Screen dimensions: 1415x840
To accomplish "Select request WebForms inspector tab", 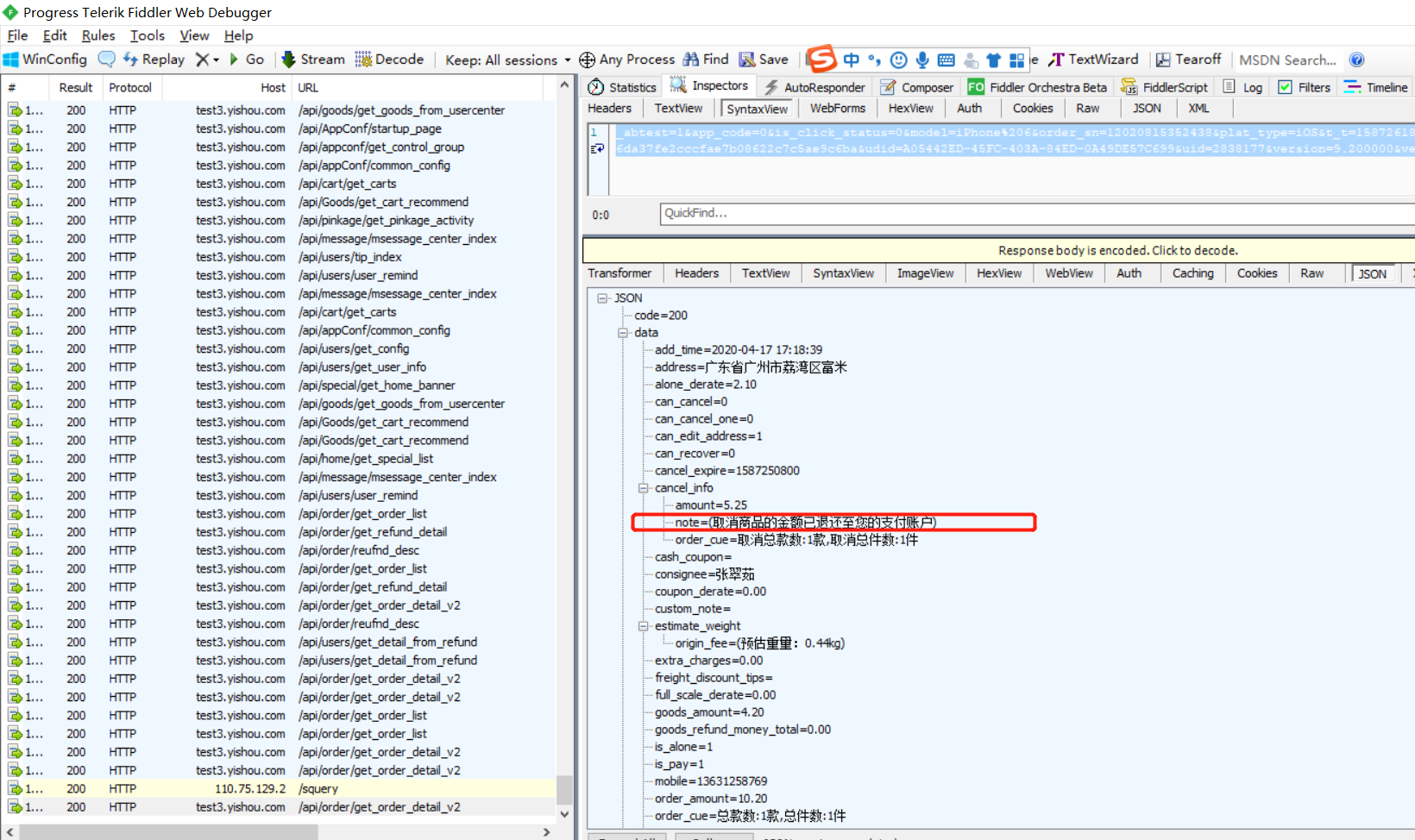I will click(837, 108).
